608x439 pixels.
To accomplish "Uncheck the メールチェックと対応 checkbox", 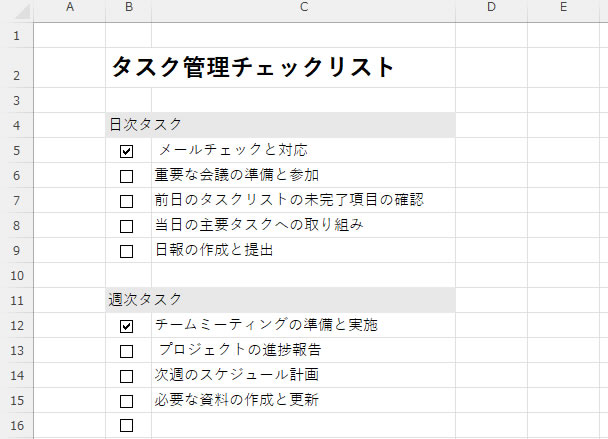I will click(126, 152).
